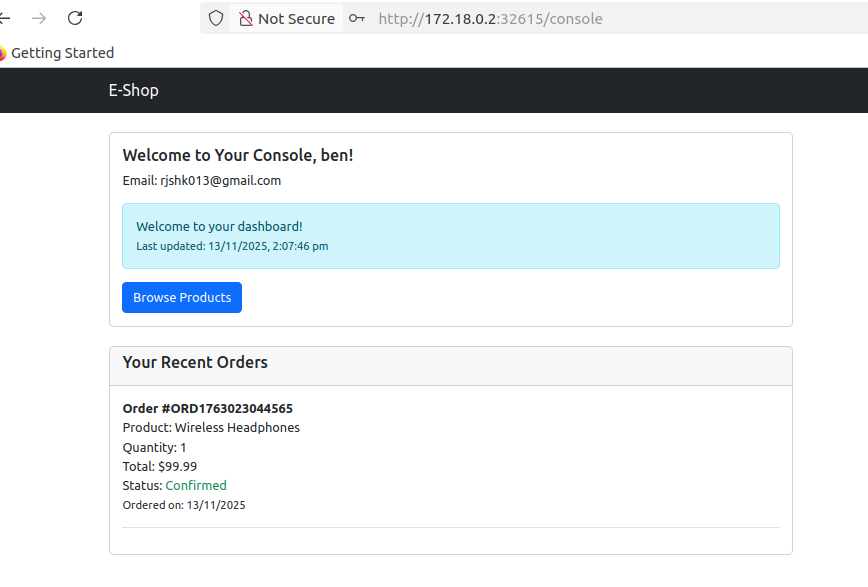The height and width of the screenshot is (587, 868).
Task: Click the browser back arrow
Action: [x=5, y=18]
